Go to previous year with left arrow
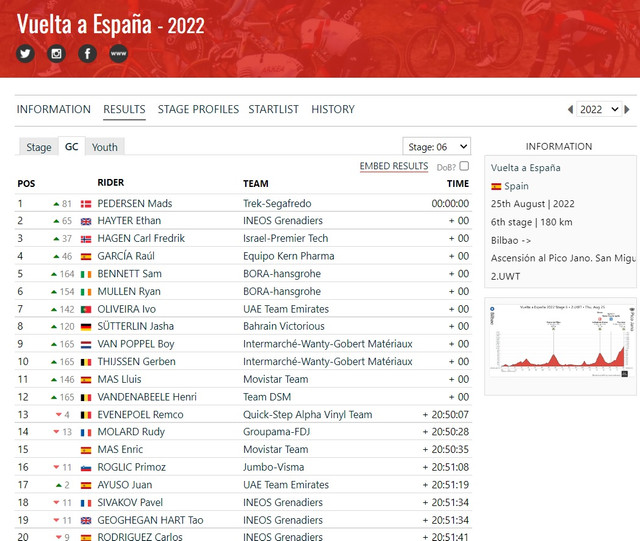The height and width of the screenshot is (541, 640). click(570, 109)
